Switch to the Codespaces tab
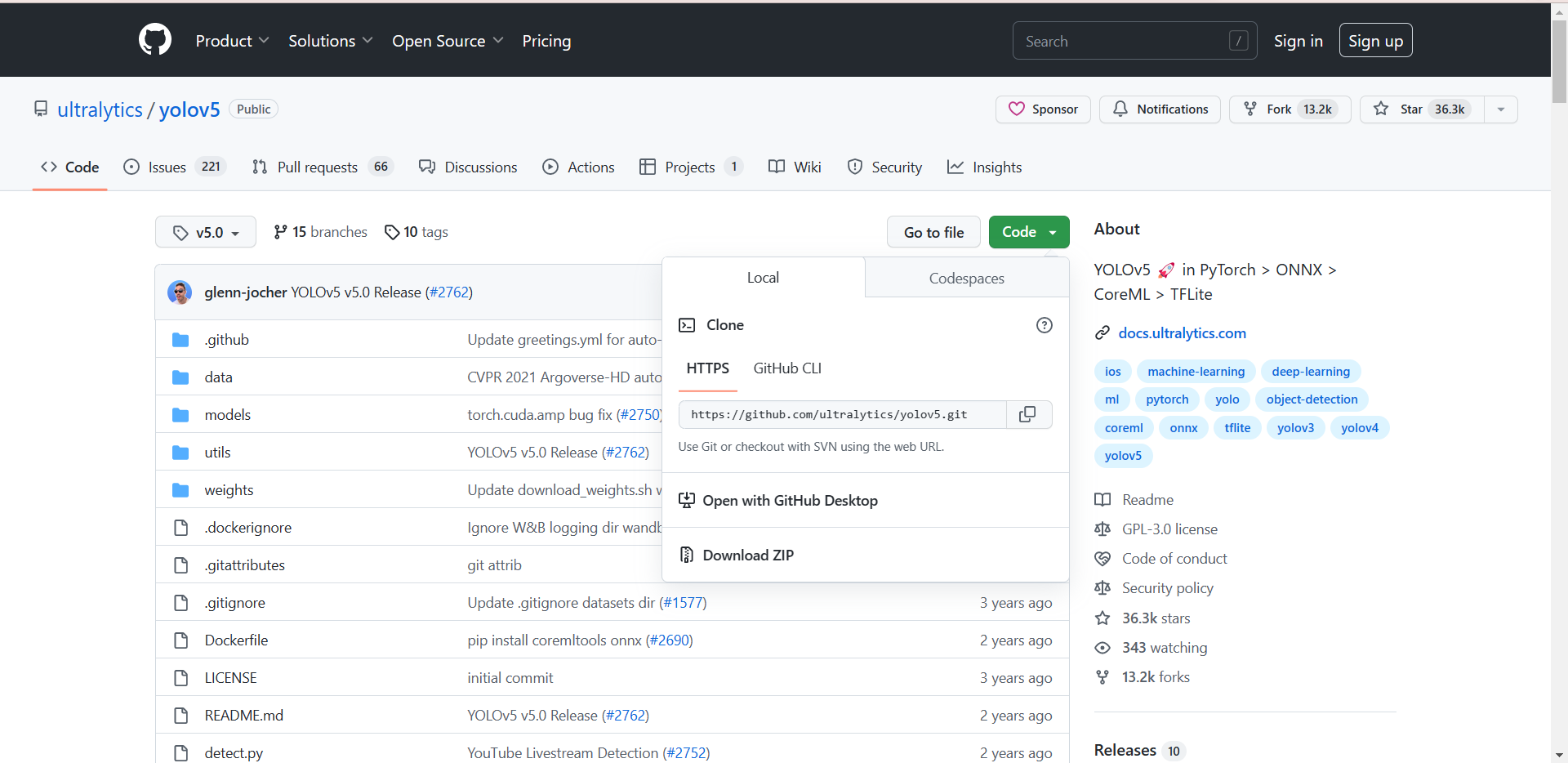Image resolution: width=1568 pixels, height=763 pixels. (x=967, y=279)
